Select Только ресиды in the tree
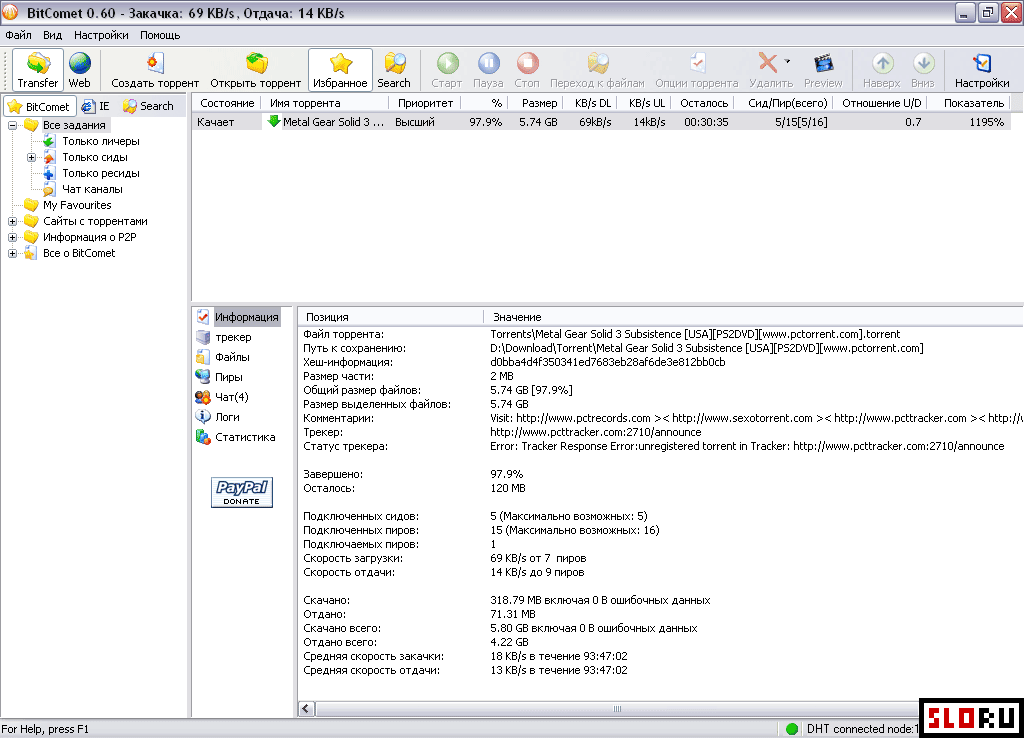Viewport: 1024px width, 738px height. click(x=101, y=173)
